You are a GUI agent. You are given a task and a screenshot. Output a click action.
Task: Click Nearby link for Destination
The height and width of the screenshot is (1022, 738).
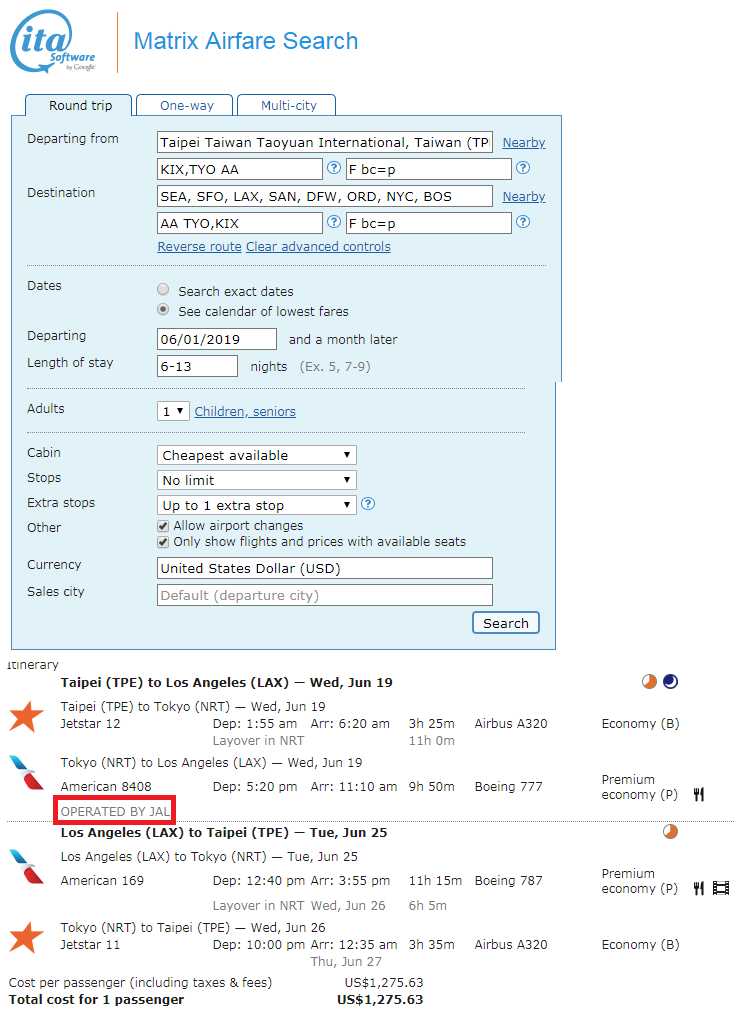(524, 197)
